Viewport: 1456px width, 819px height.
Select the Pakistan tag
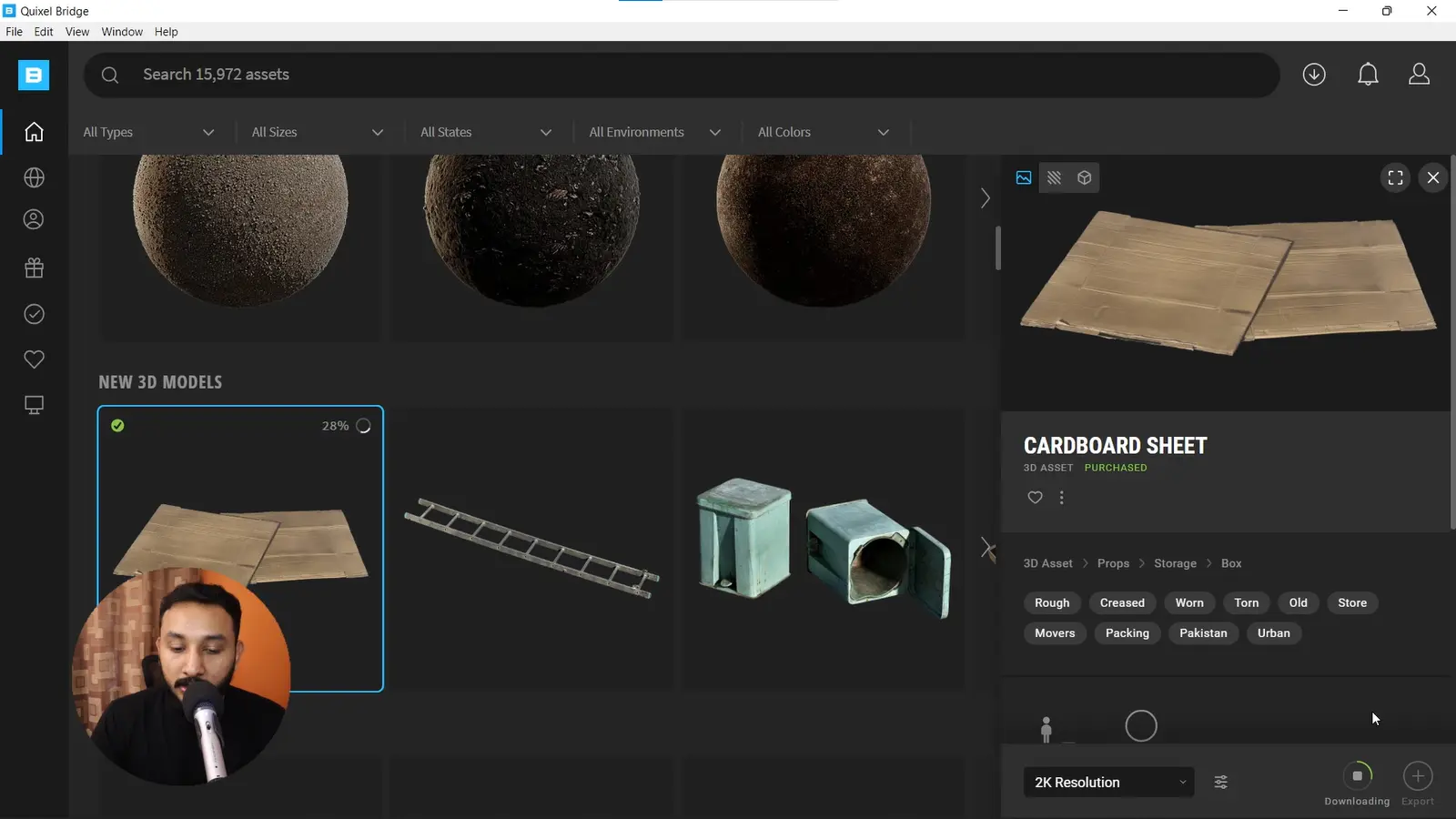1203,633
